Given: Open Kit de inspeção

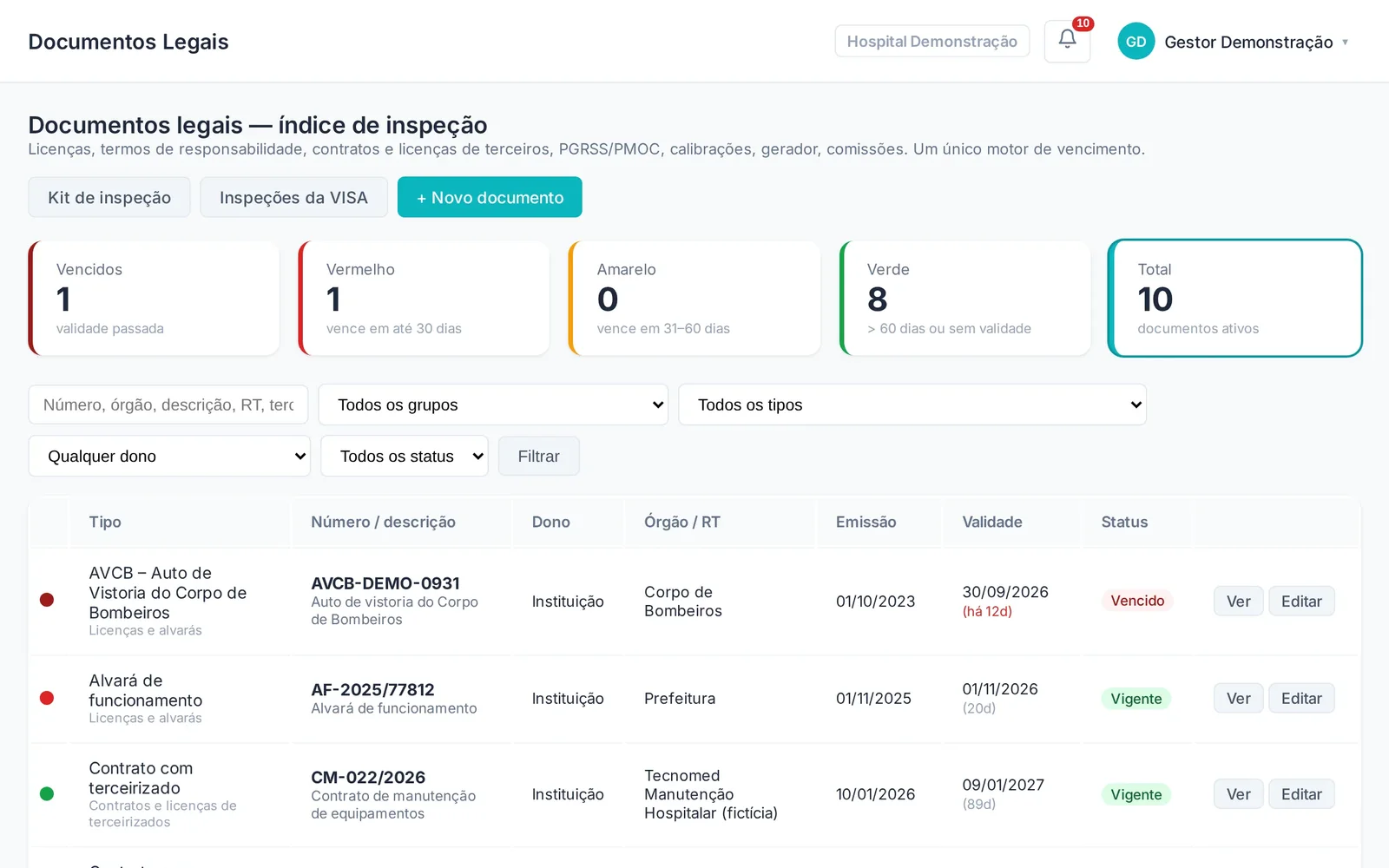Looking at the screenshot, I should tap(109, 197).
